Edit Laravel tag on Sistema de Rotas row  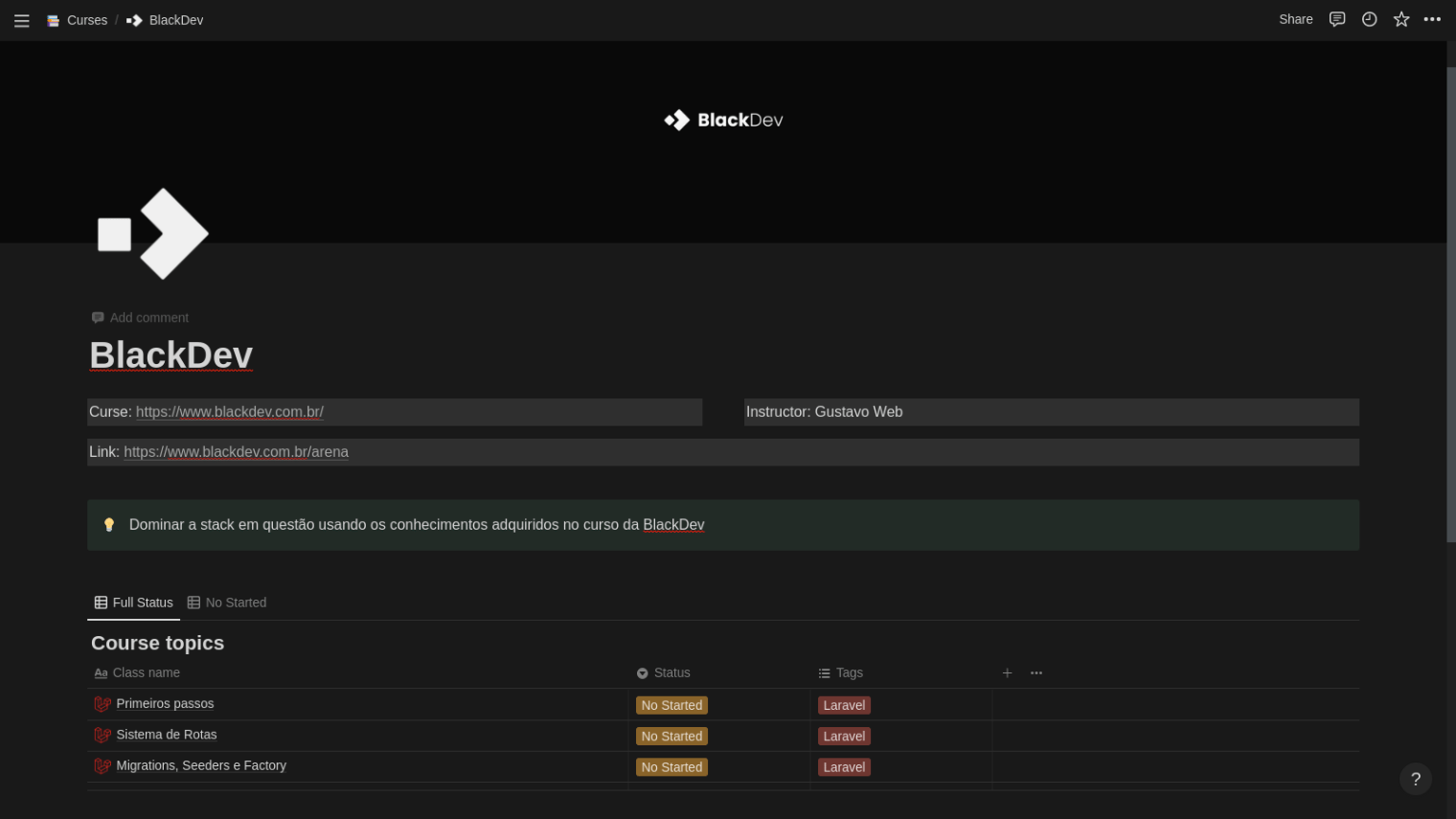tap(844, 737)
